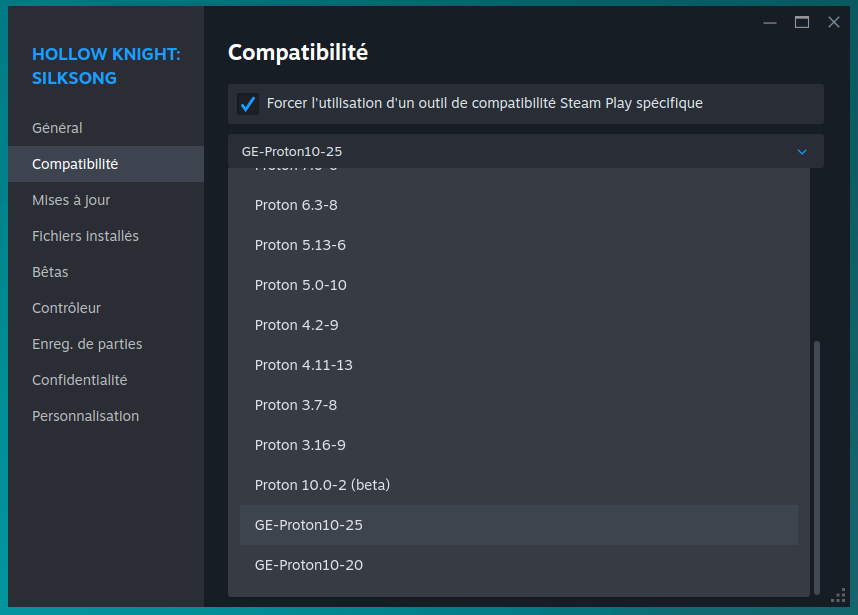Viewport: 858px width, 615px height.
Task: Uncheck the Forcer l'utilisation Steam Play checkbox
Action: pos(248,104)
